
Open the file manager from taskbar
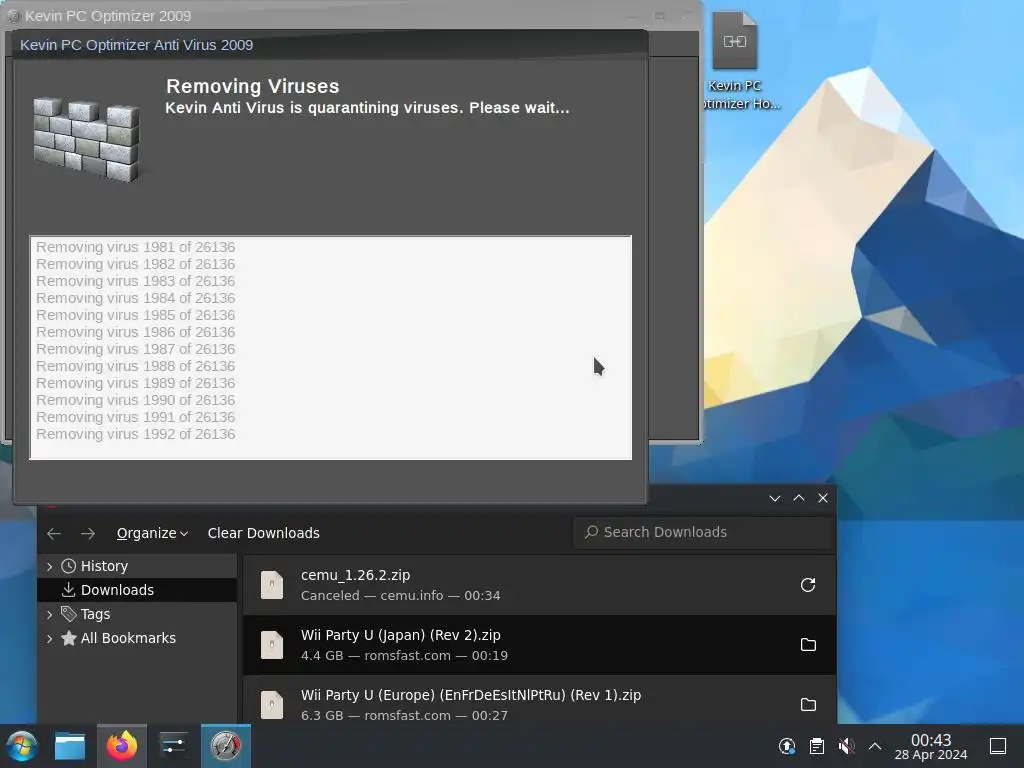coord(70,746)
